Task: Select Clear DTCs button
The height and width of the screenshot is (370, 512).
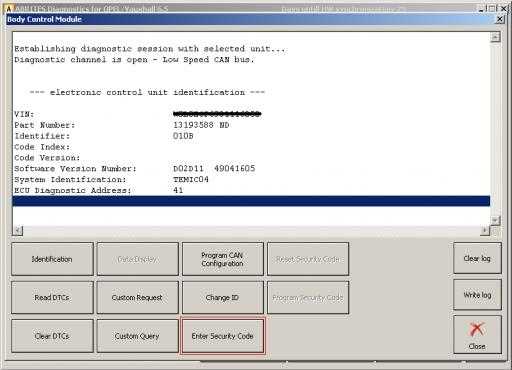Action: tap(52, 336)
